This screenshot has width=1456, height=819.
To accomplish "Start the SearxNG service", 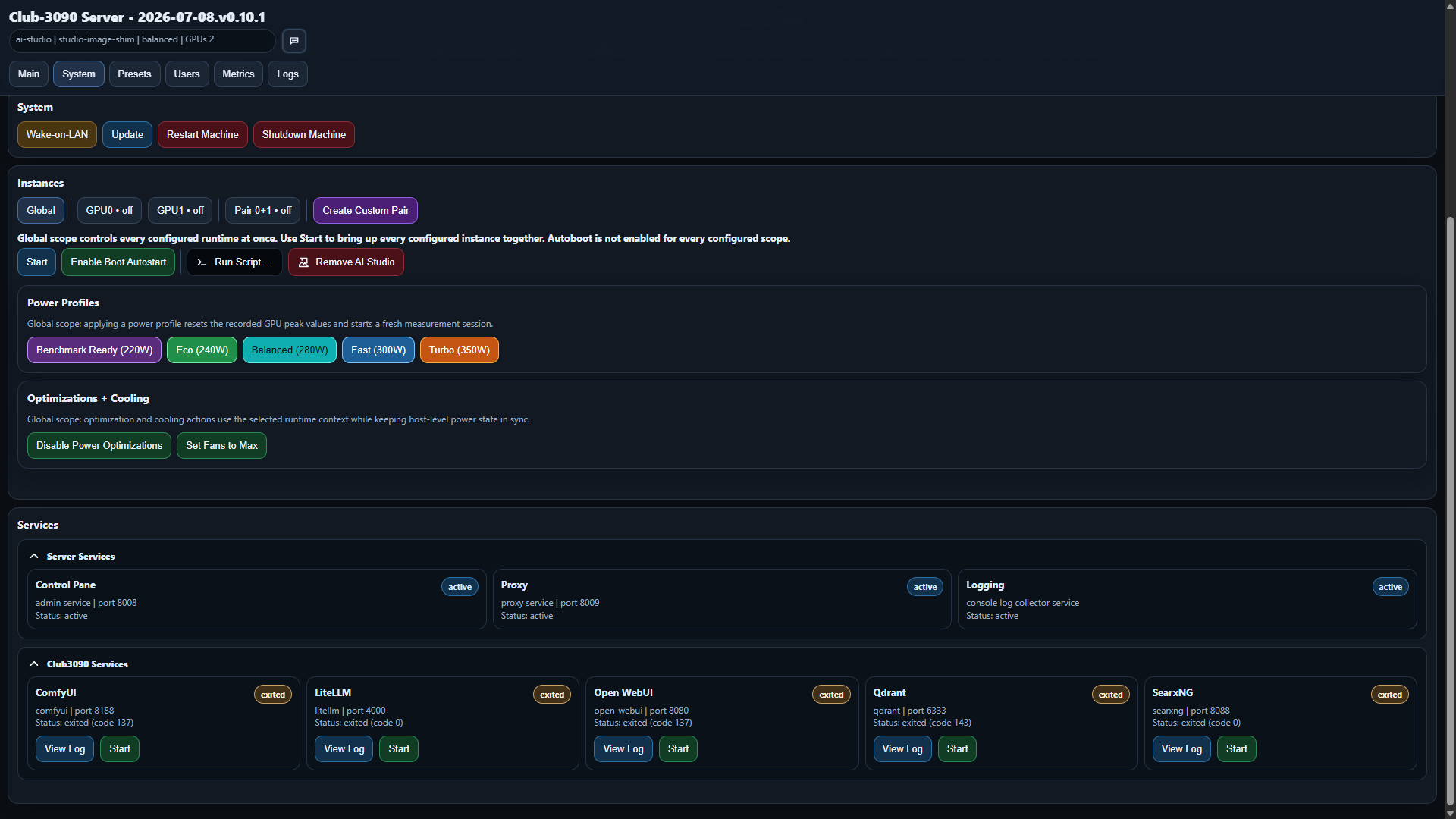I will point(1236,749).
